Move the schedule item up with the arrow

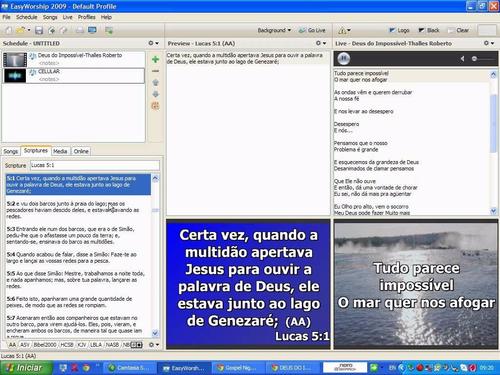coord(155,82)
